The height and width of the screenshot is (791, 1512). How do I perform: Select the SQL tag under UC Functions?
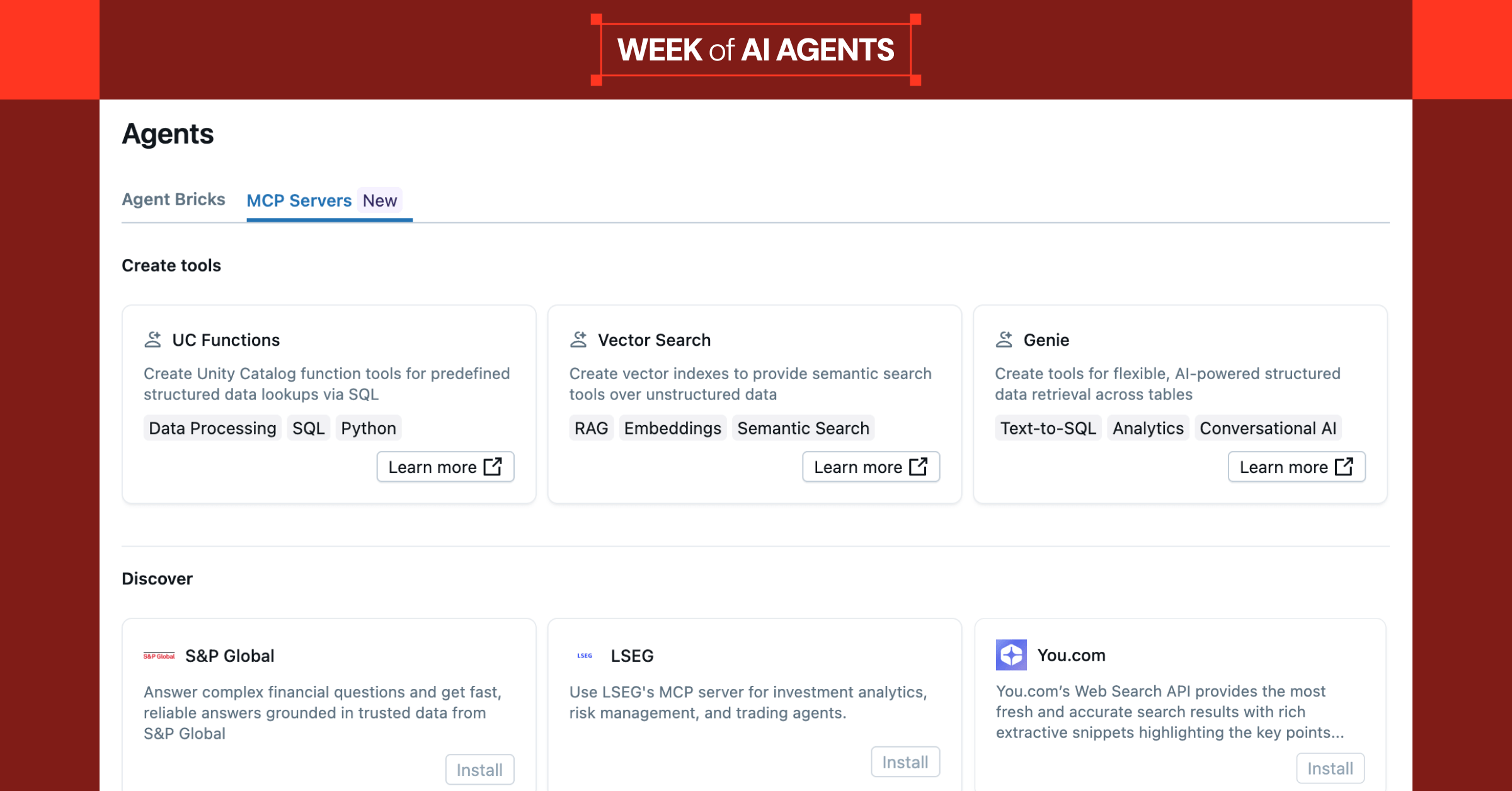pos(308,428)
